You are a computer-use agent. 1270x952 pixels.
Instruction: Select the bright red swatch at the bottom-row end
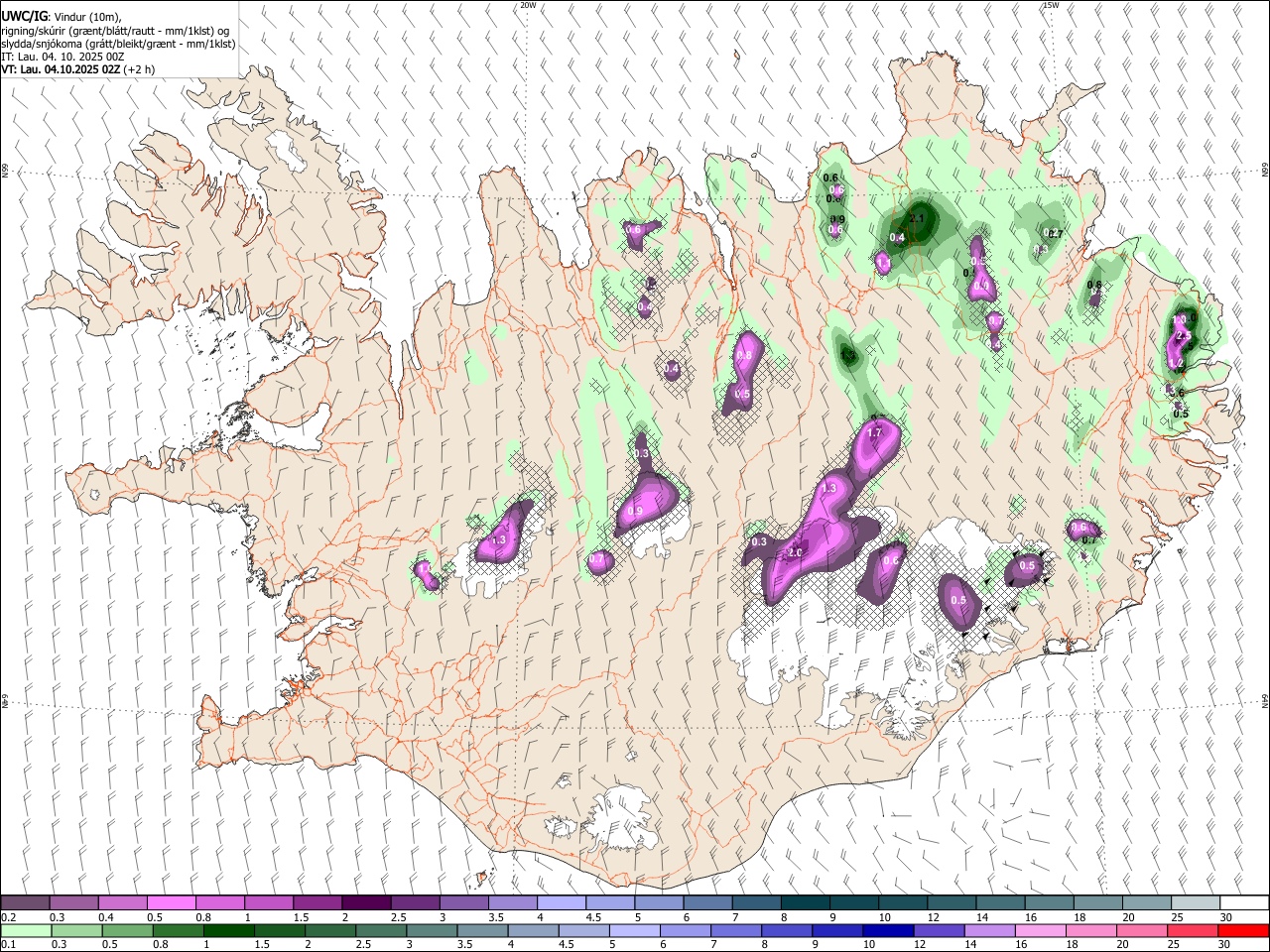[x=1244, y=930]
